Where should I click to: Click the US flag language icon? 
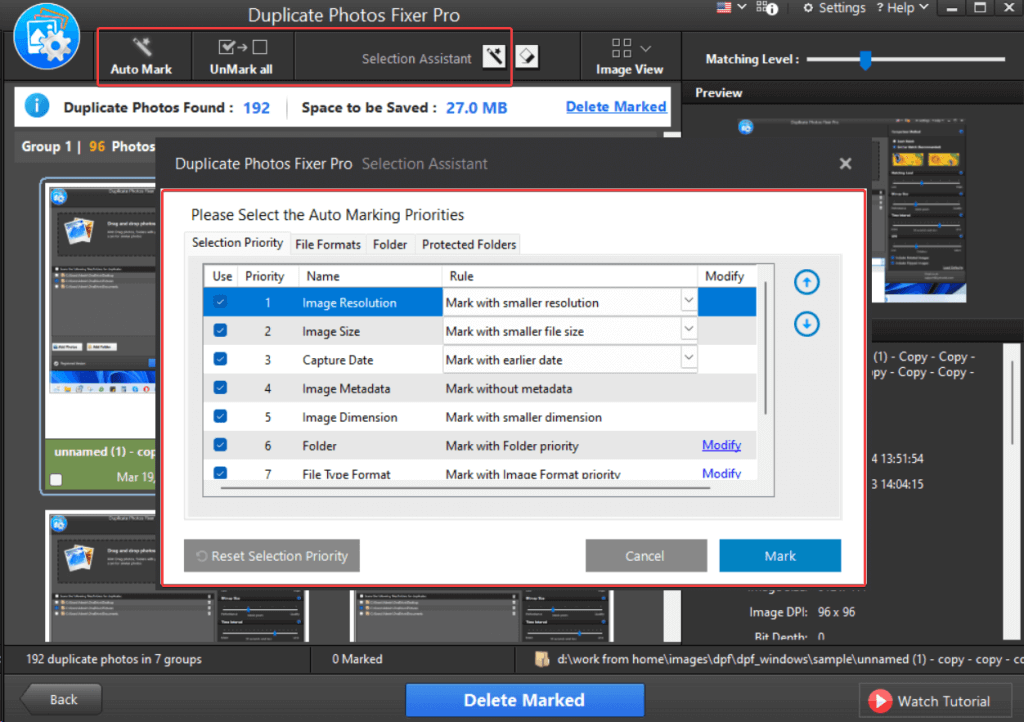[x=724, y=8]
